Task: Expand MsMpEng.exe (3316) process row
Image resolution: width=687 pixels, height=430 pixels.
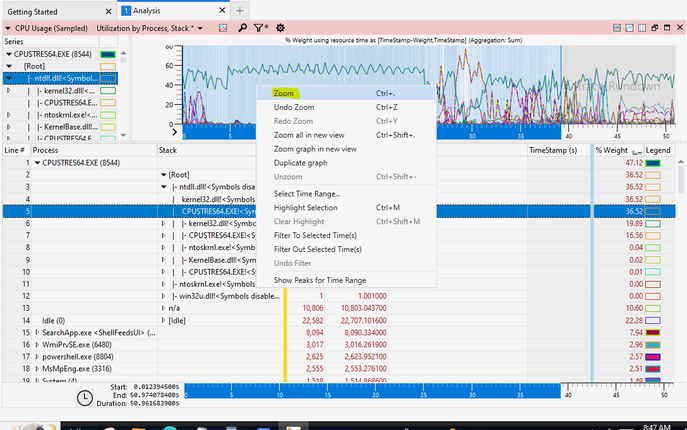Action: coord(37,369)
